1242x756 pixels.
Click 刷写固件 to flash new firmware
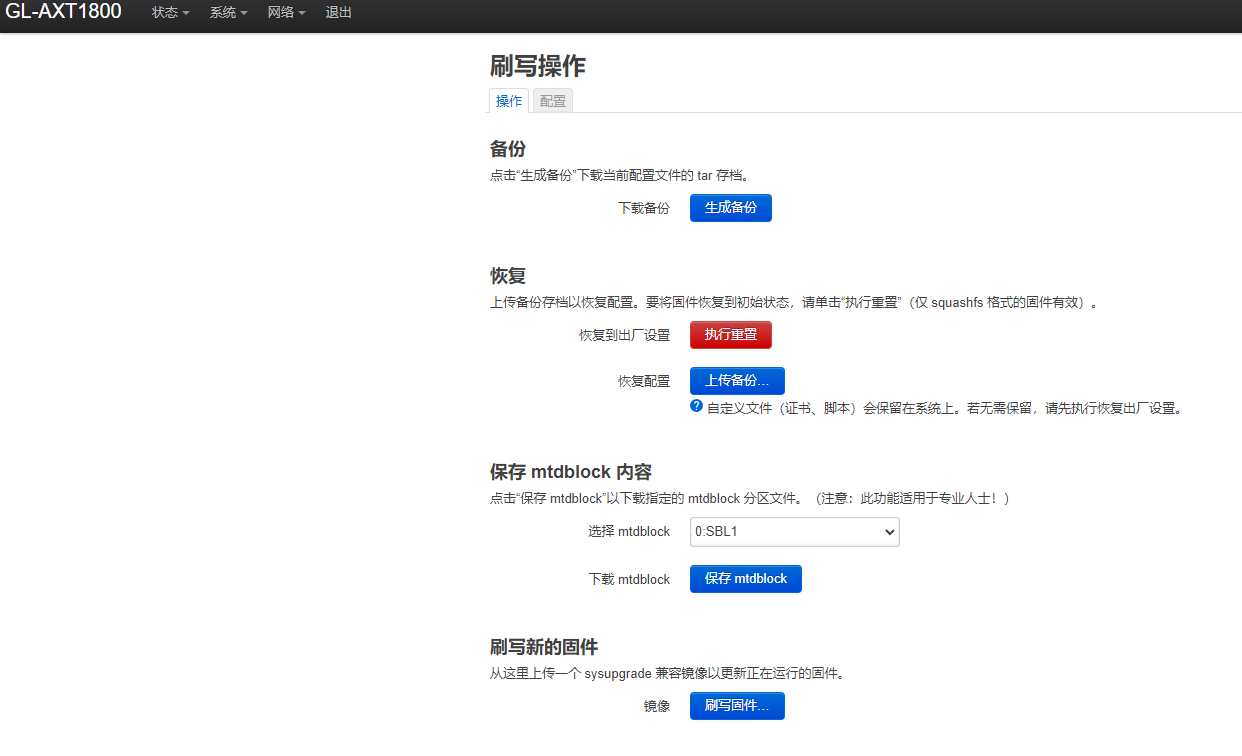[737, 705]
